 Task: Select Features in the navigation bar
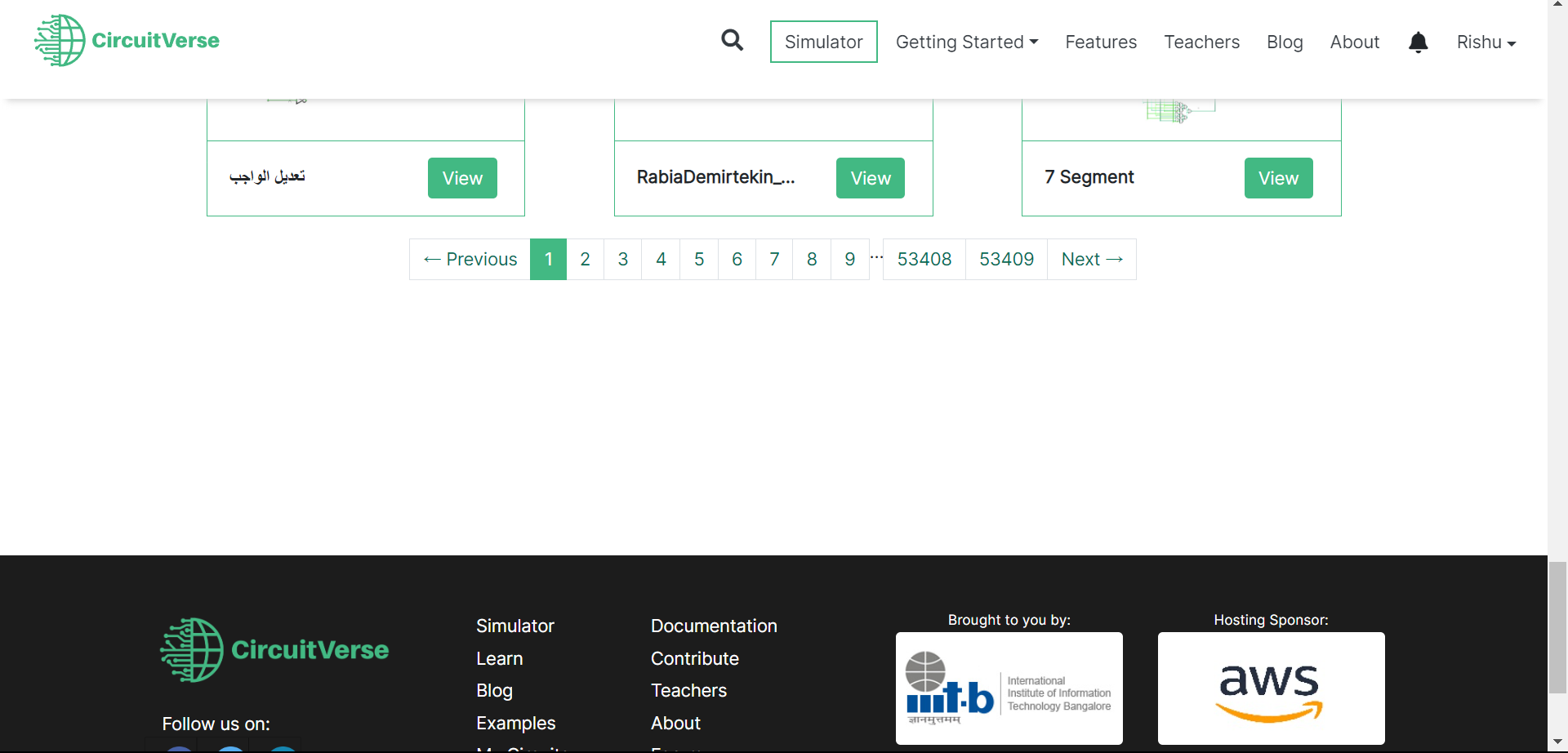click(x=1101, y=42)
